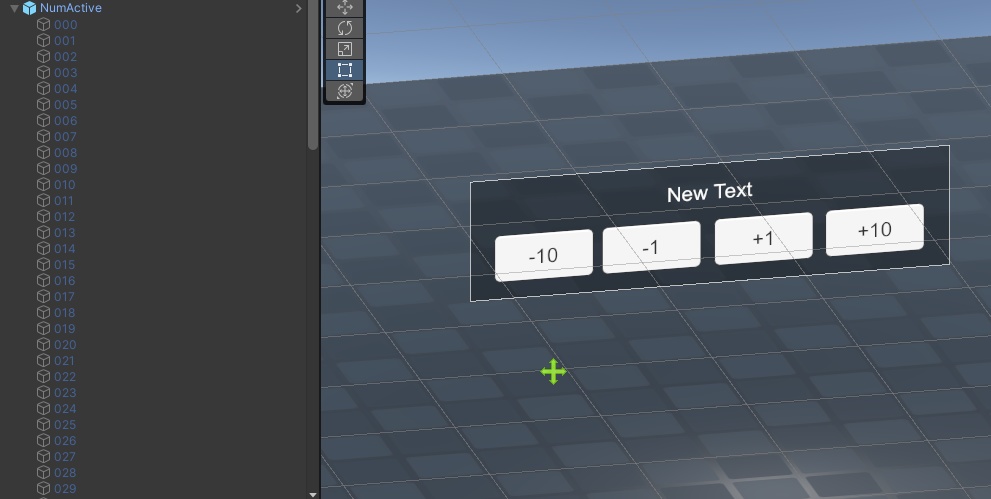Select child object 003

(x=66, y=73)
